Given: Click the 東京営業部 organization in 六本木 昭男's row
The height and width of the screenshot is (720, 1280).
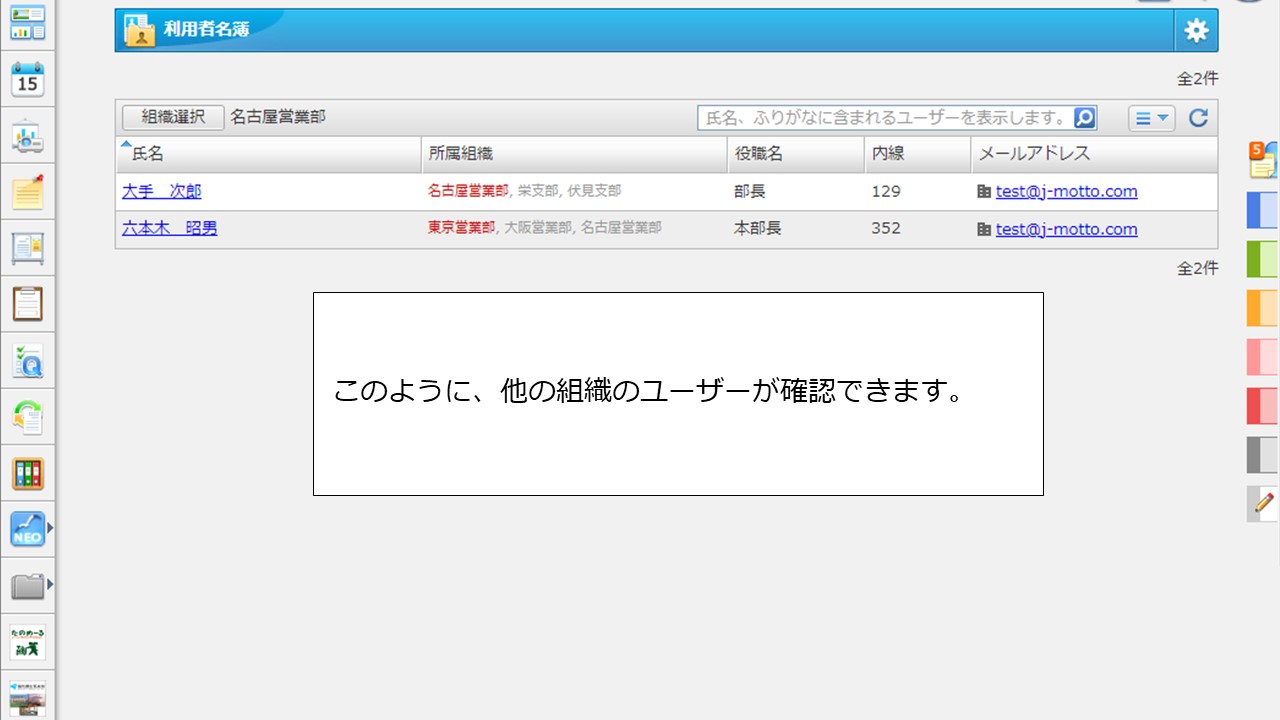Looking at the screenshot, I should tap(461, 228).
